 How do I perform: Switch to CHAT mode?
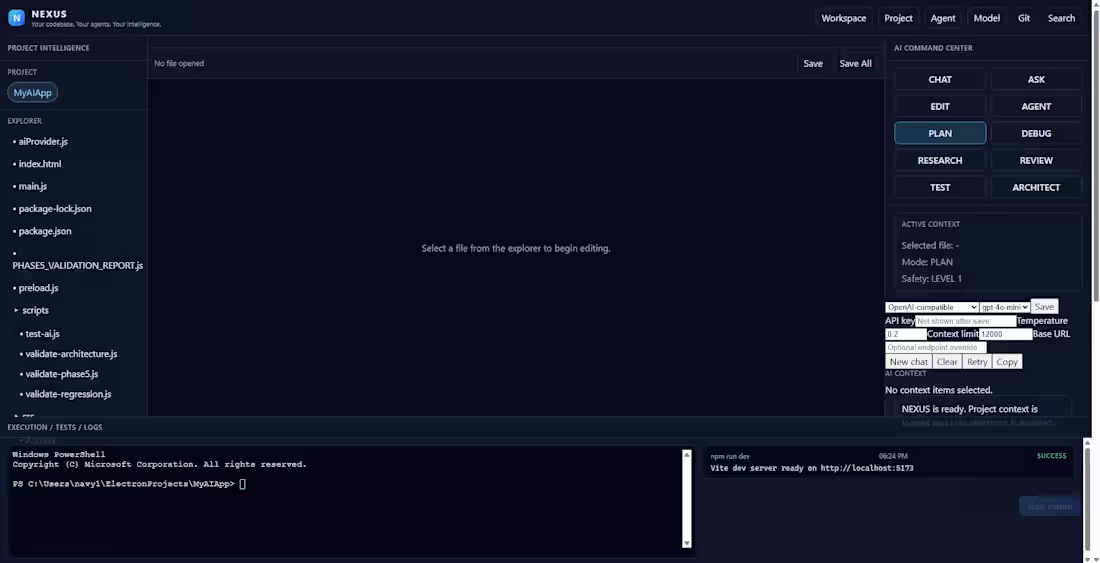pos(939,79)
